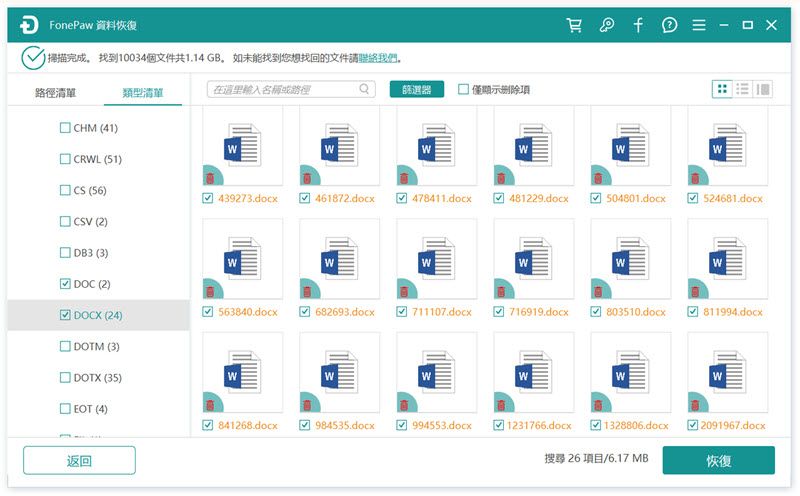Click the 2091967.docx file name
Viewport: 800px width, 496px height.
point(733,425)
